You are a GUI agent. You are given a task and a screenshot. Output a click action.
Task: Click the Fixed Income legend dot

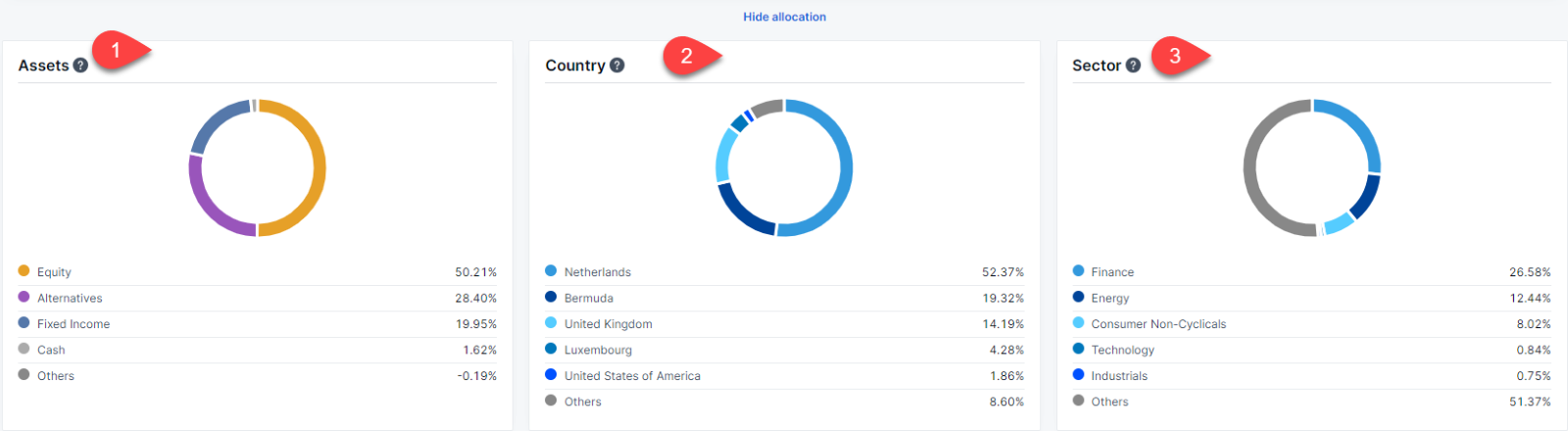point(24,322)
